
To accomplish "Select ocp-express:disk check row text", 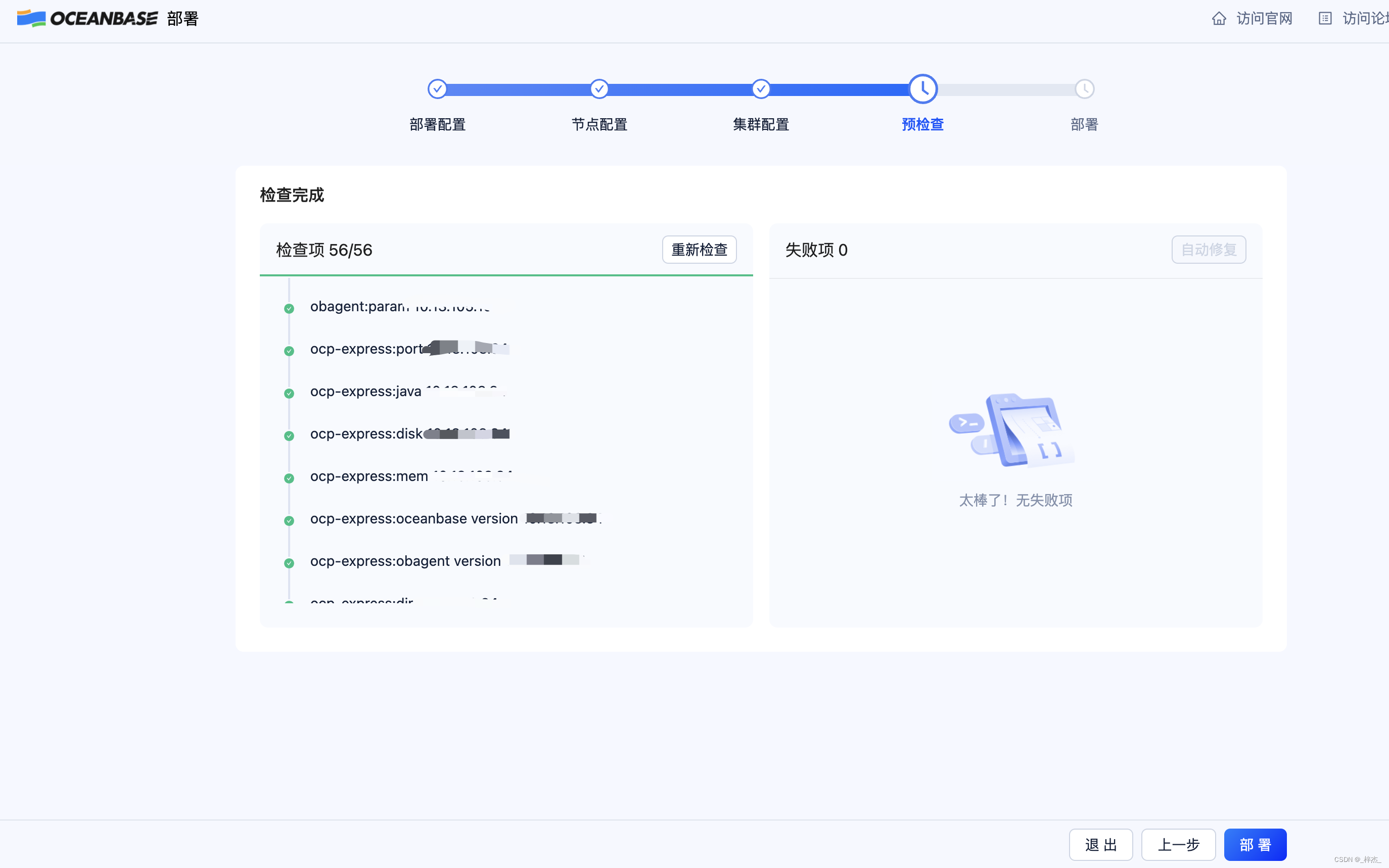I will pos(409,433).
